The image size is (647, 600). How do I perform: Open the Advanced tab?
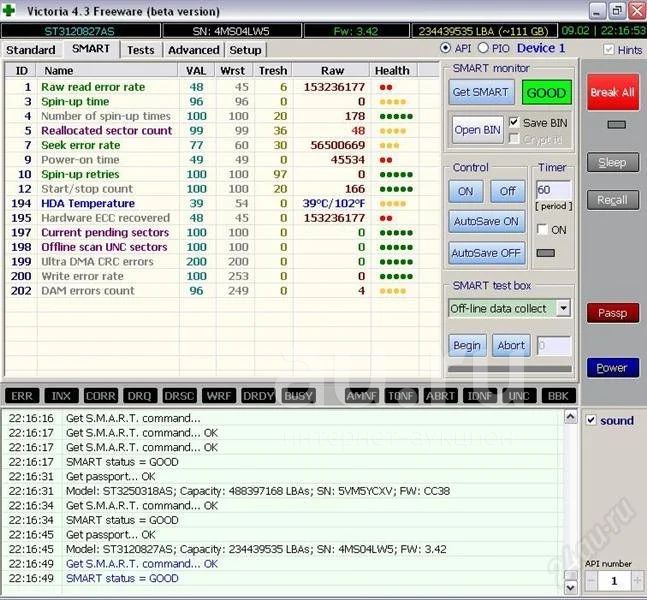pos(194,50)
